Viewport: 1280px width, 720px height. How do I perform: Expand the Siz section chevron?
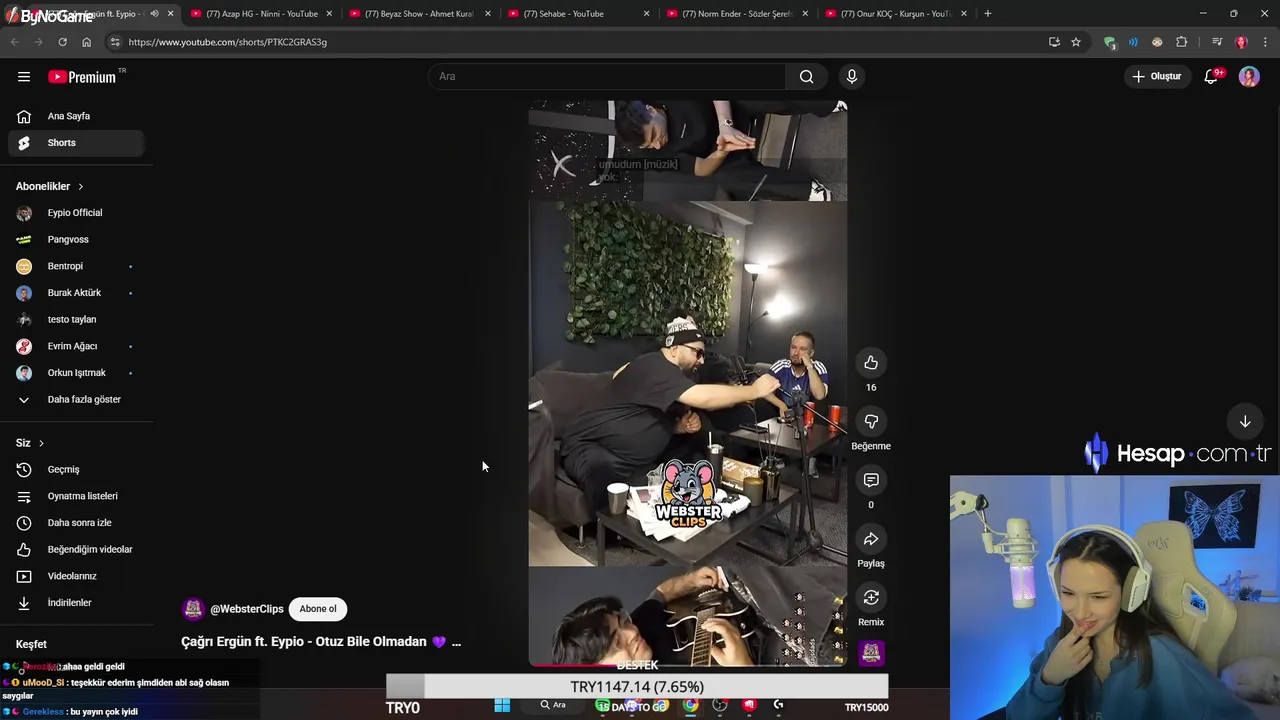(41, 443)
